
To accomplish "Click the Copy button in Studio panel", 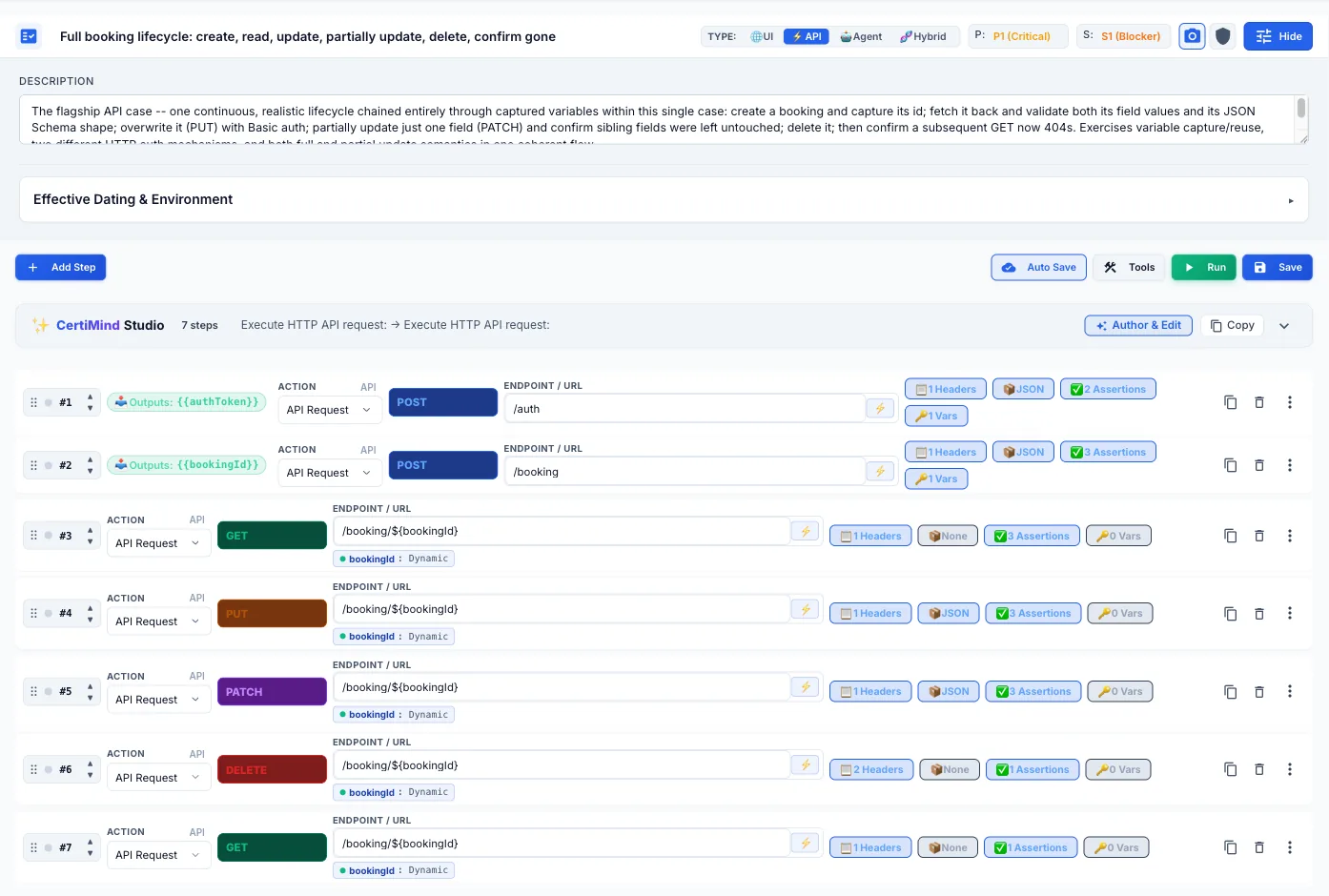I will [1232, 325].
